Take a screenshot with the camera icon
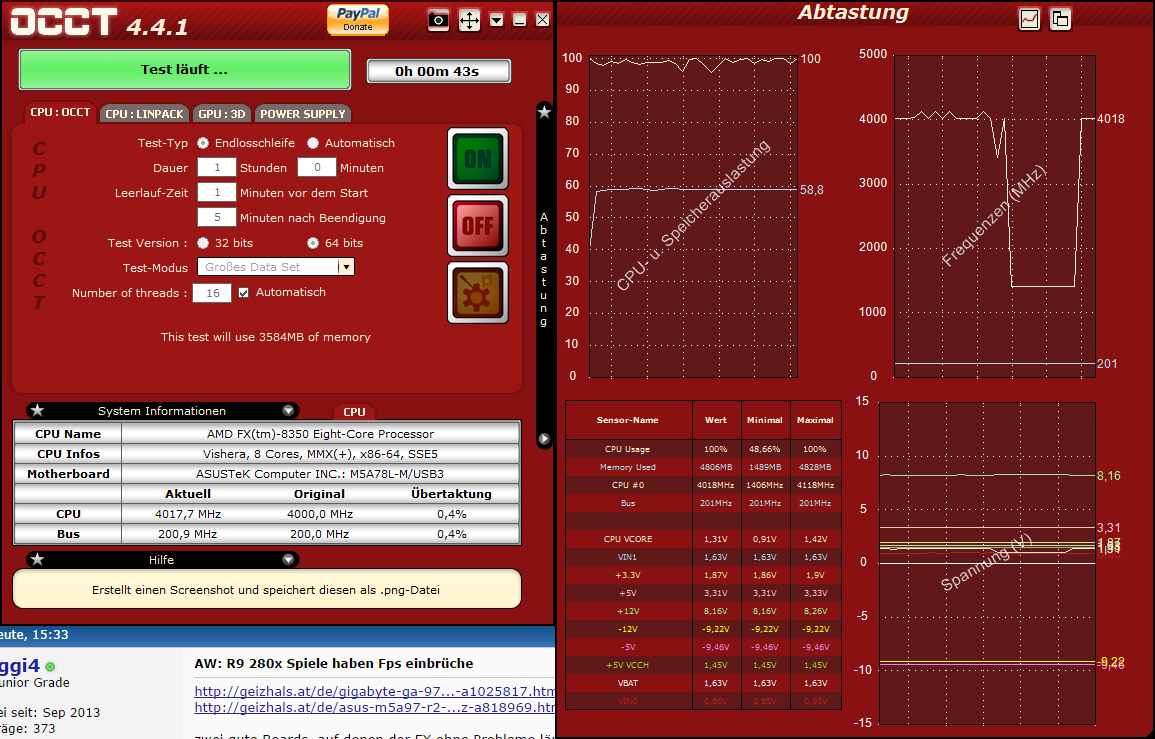Viewport: 1155px width, 739px height. 438,20
